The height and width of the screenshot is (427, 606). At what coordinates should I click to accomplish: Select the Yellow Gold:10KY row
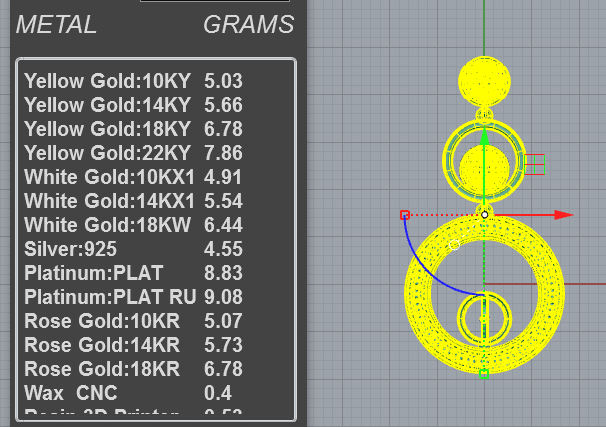pyautogui.click(x=133, y=81)
